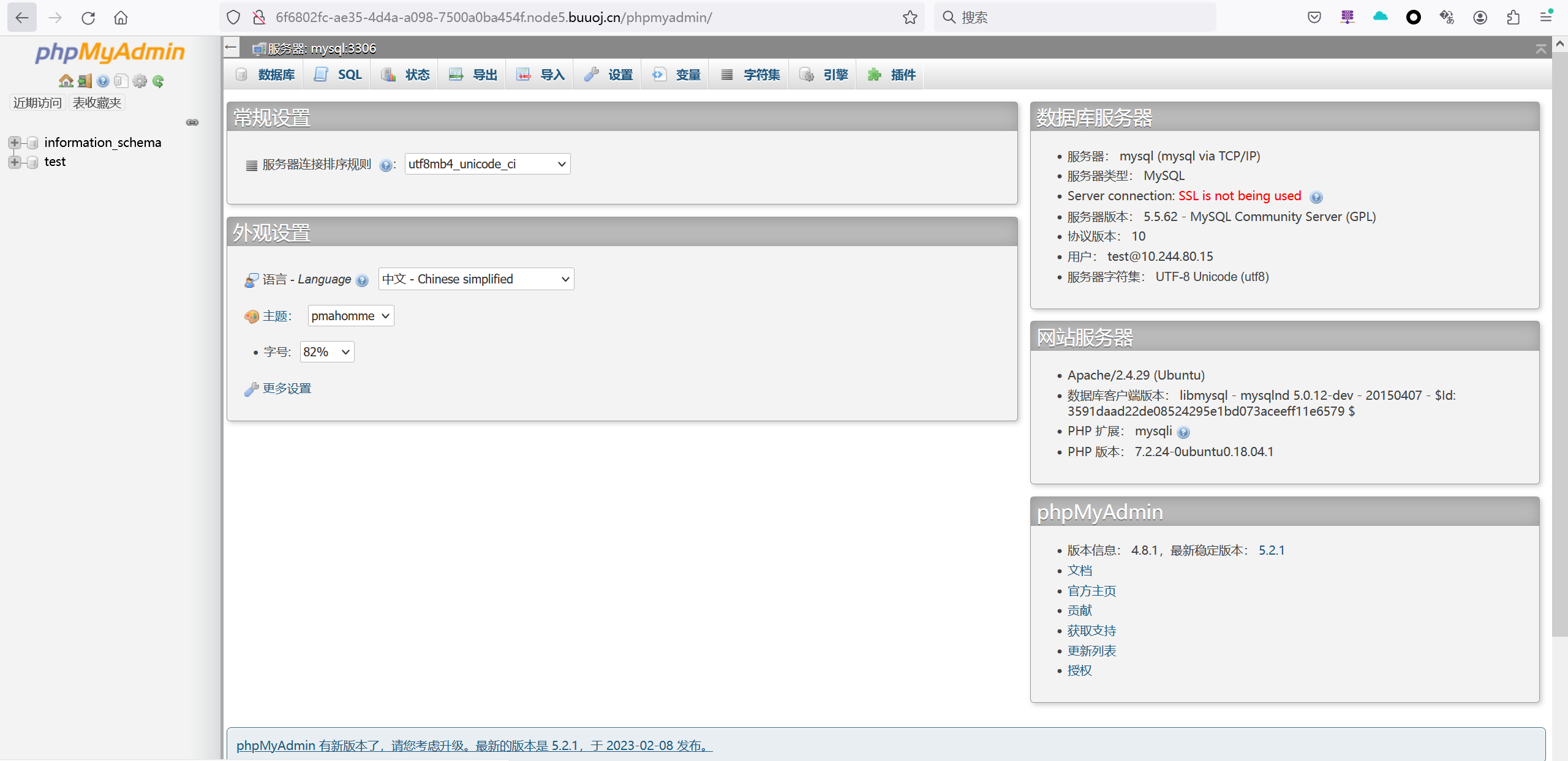Click help icon next to mysqli extension
Screen dimensions: 1568x761
point(1183,432)
